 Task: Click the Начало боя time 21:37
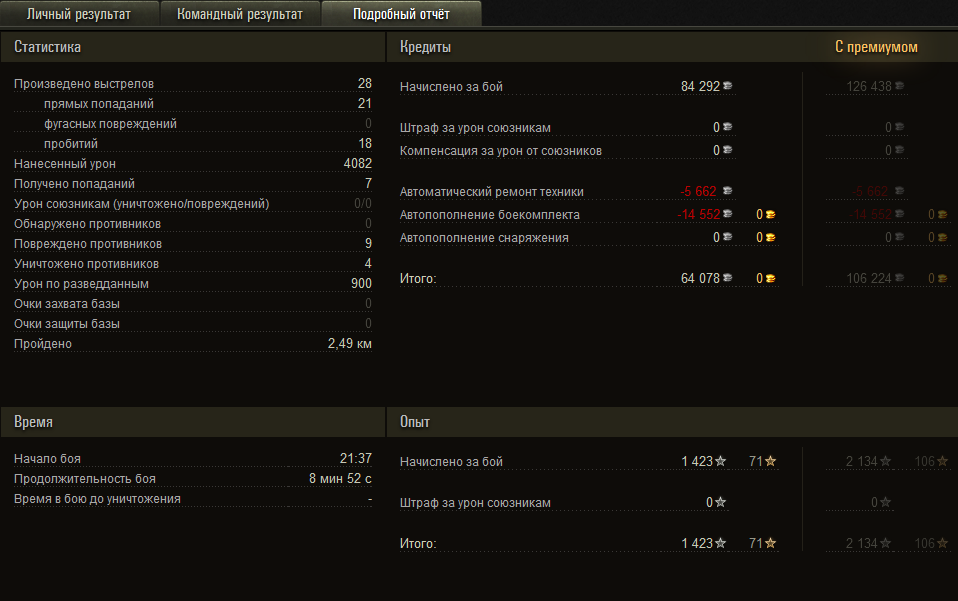pos(356,458)
